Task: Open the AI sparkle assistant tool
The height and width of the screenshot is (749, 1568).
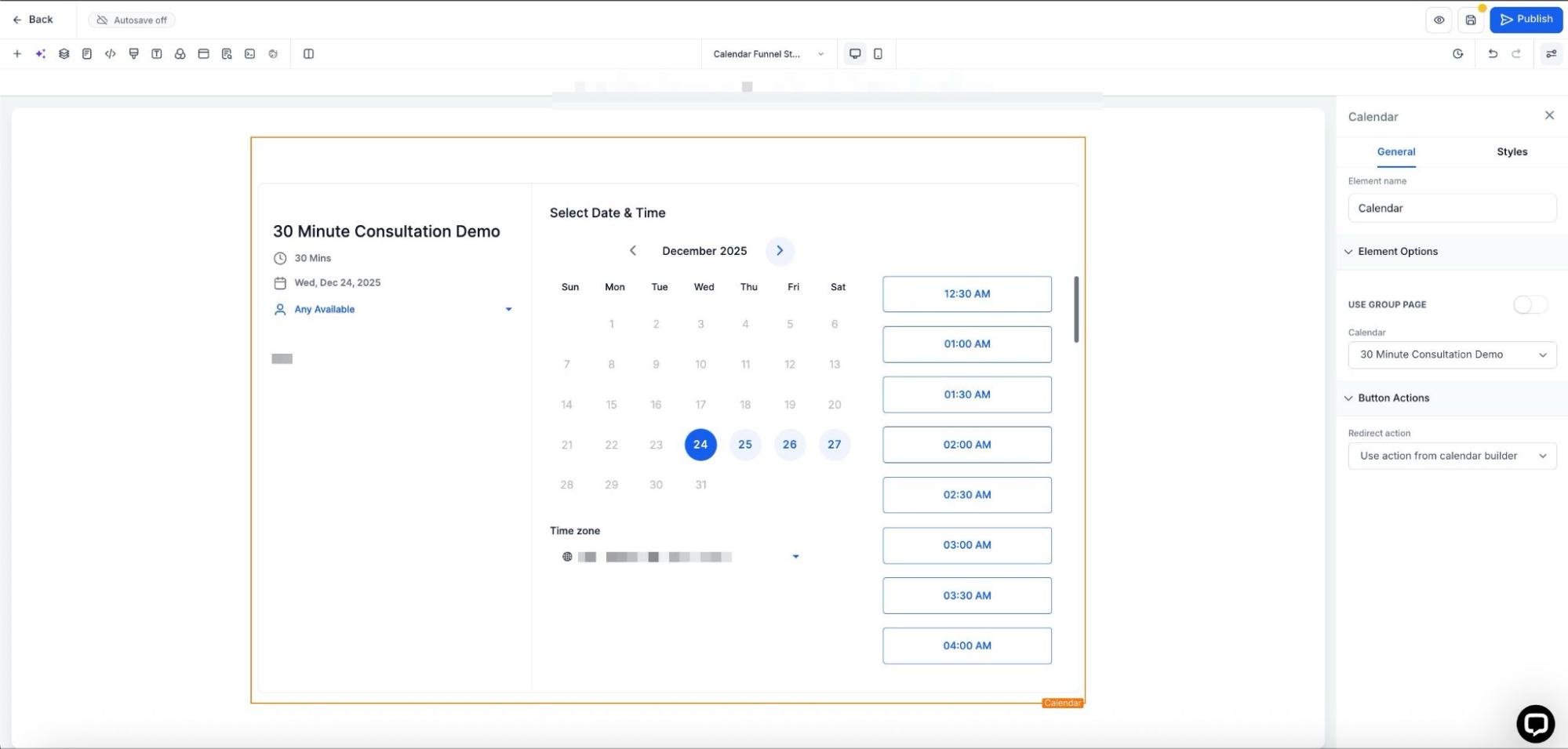Action: (41, 54)
